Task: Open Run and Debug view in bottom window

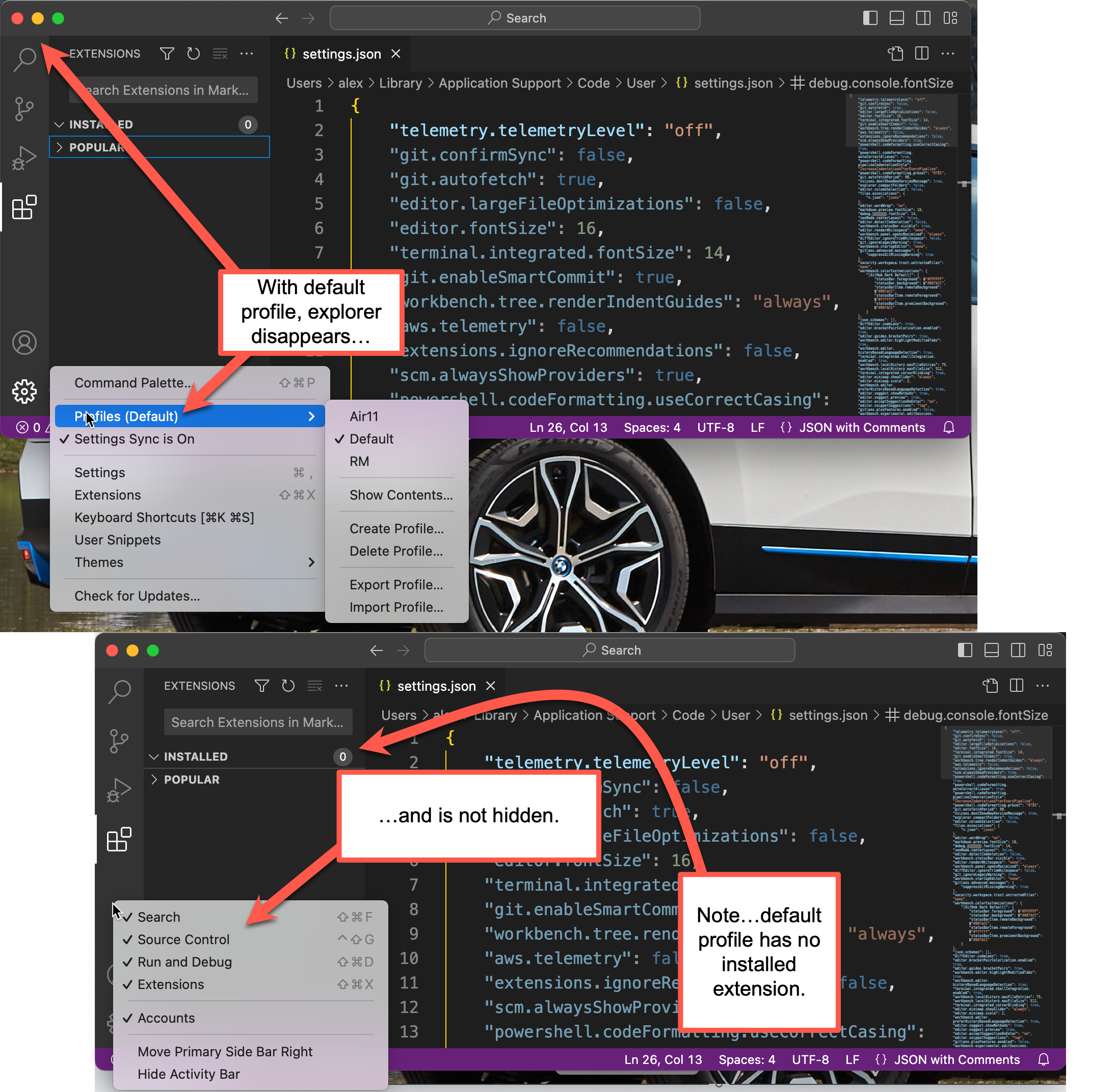Action: [119, 790]
